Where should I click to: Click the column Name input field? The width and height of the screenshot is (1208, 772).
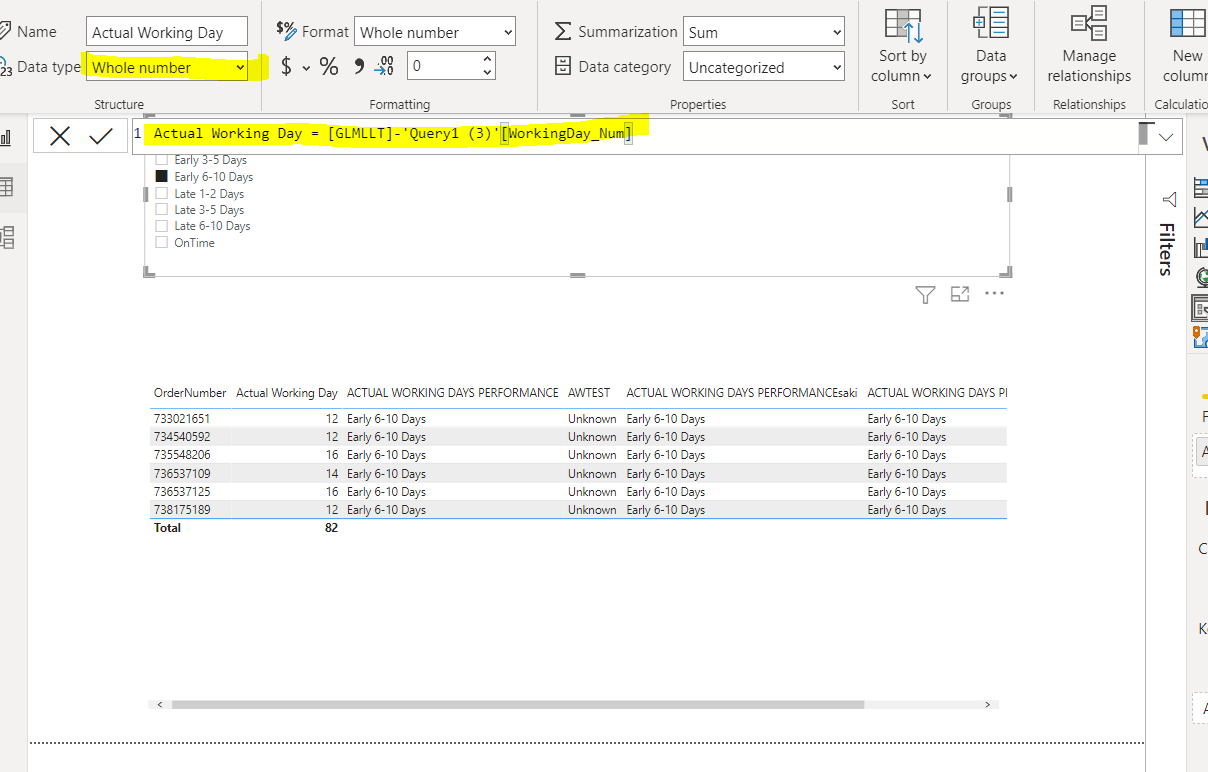[x=167, y=32]
